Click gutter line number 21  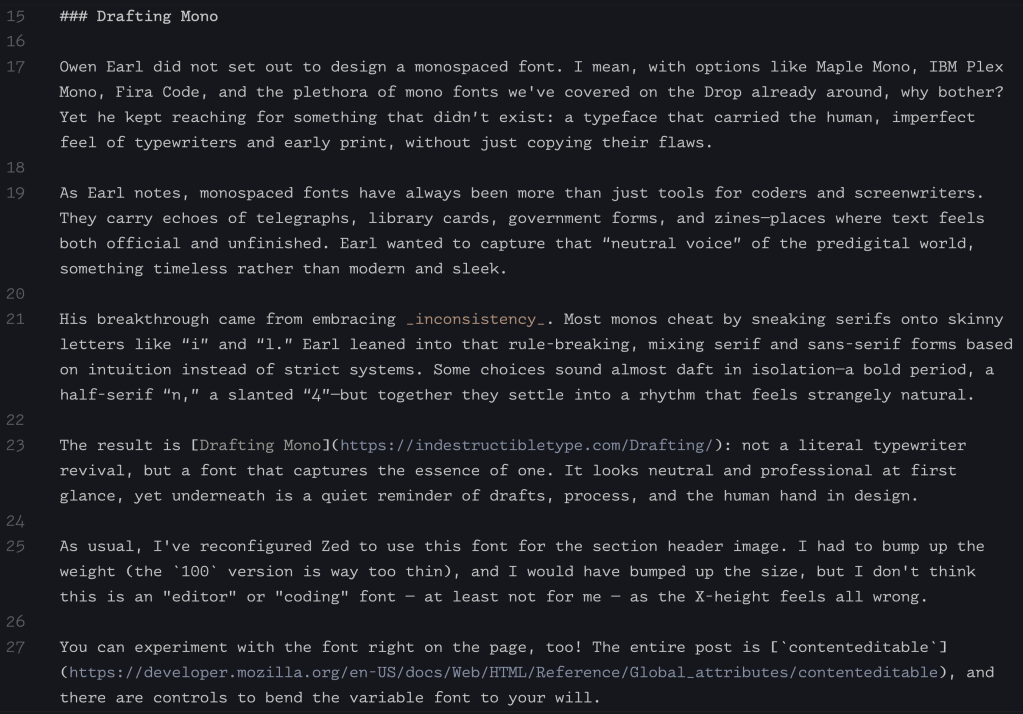(x=16, y=319)
